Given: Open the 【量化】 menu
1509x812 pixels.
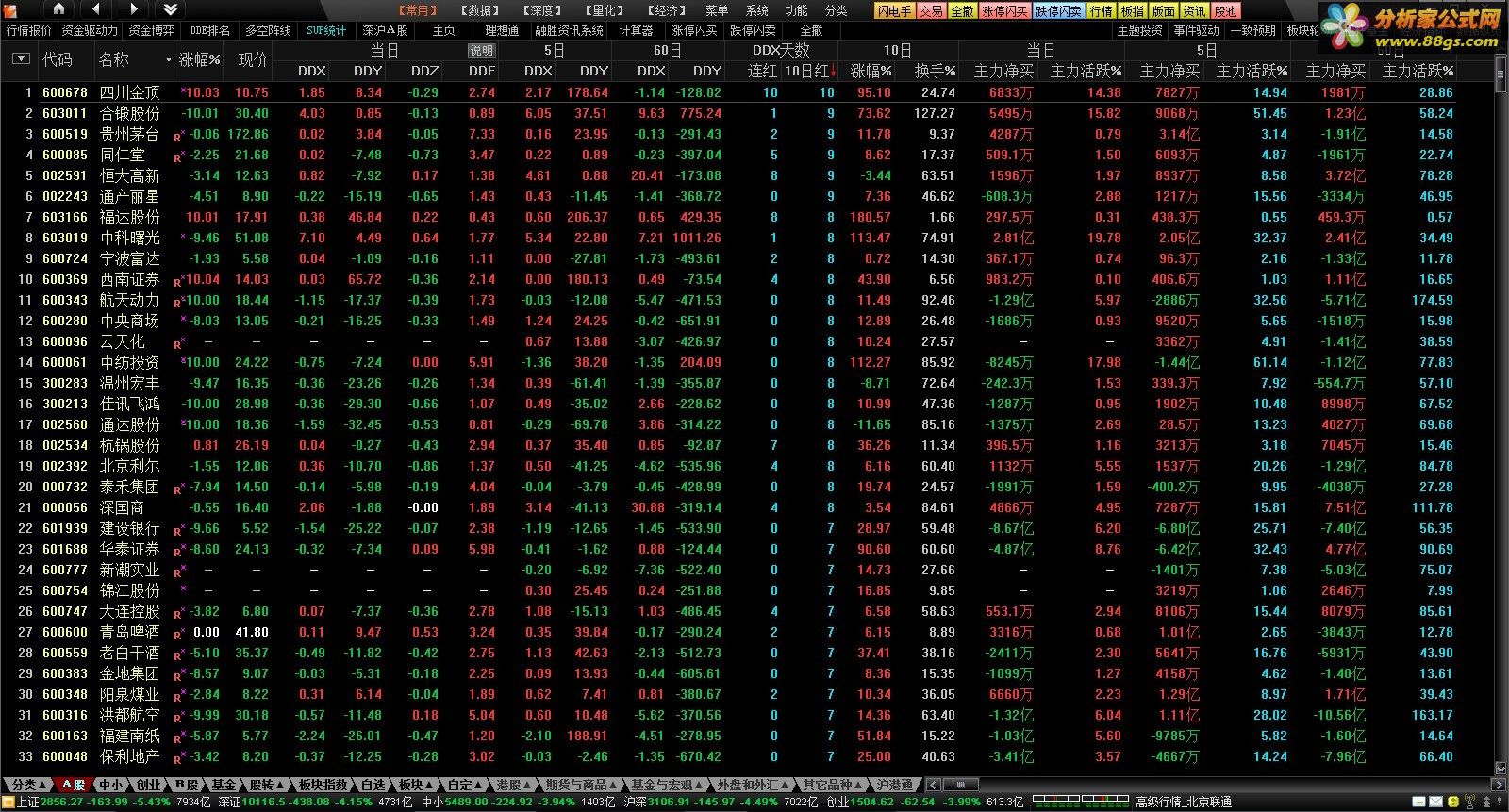Looking at the screenshot, I should pos(603,10).
